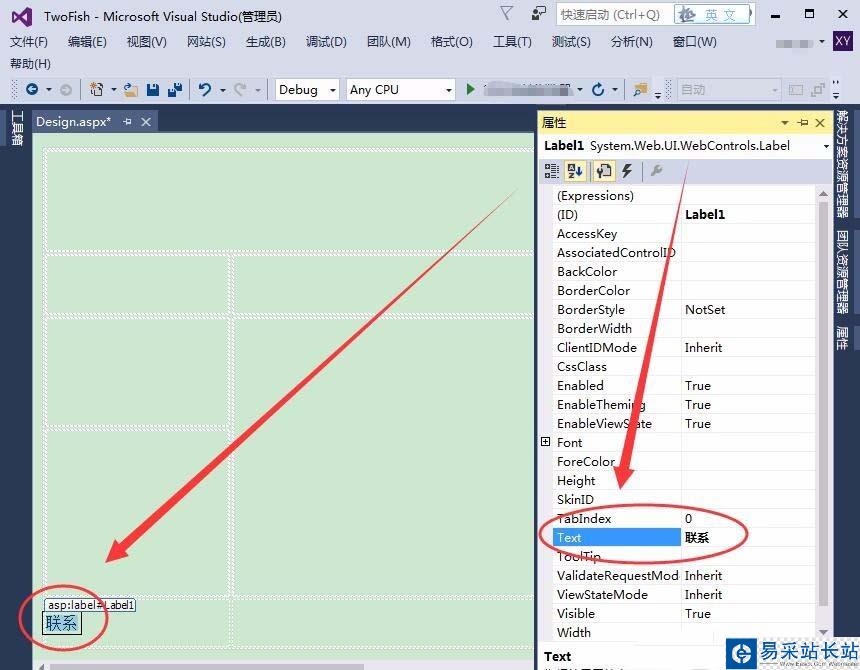The height and width of the screenshot is (670, 860).
Task: Click the asp:label#Label1 tag in designer
Action: (90, 605)
